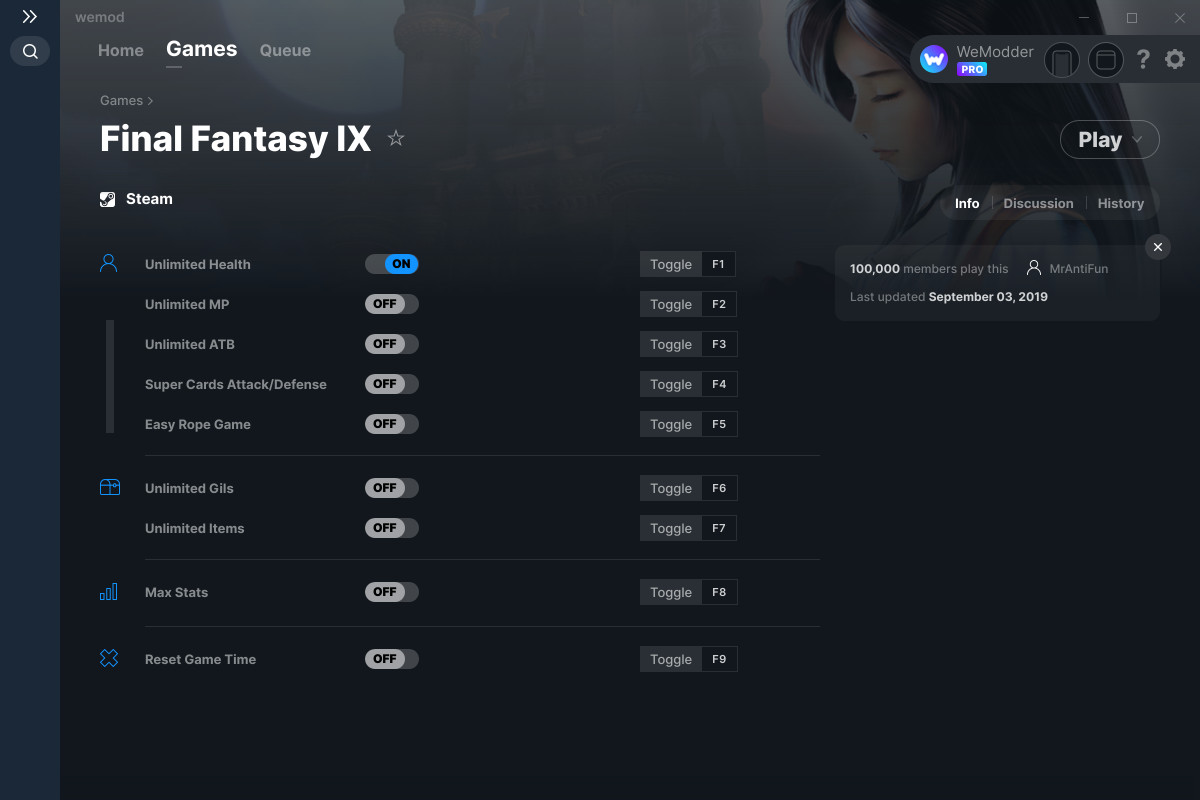1200x800 pixels.
Task: Click the Games breadcrumb chevron
Action: 150,101
